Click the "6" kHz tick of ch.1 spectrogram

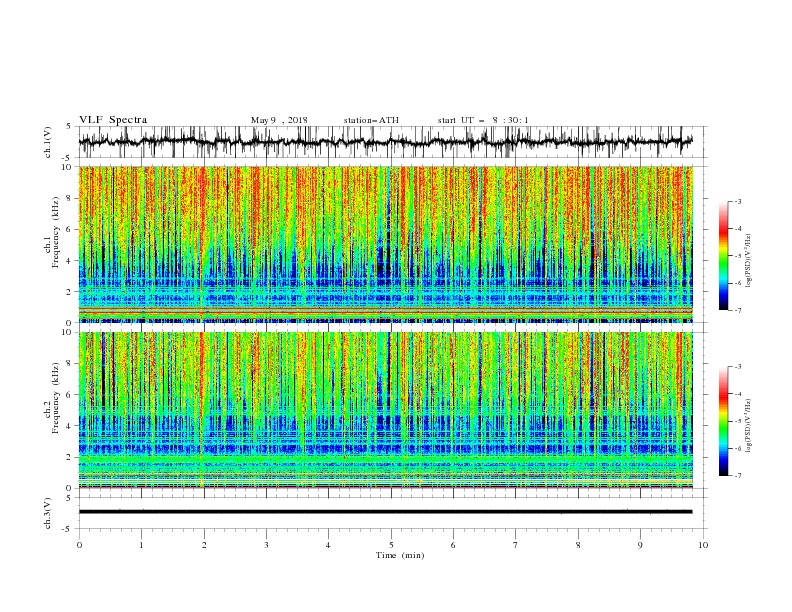70,229
